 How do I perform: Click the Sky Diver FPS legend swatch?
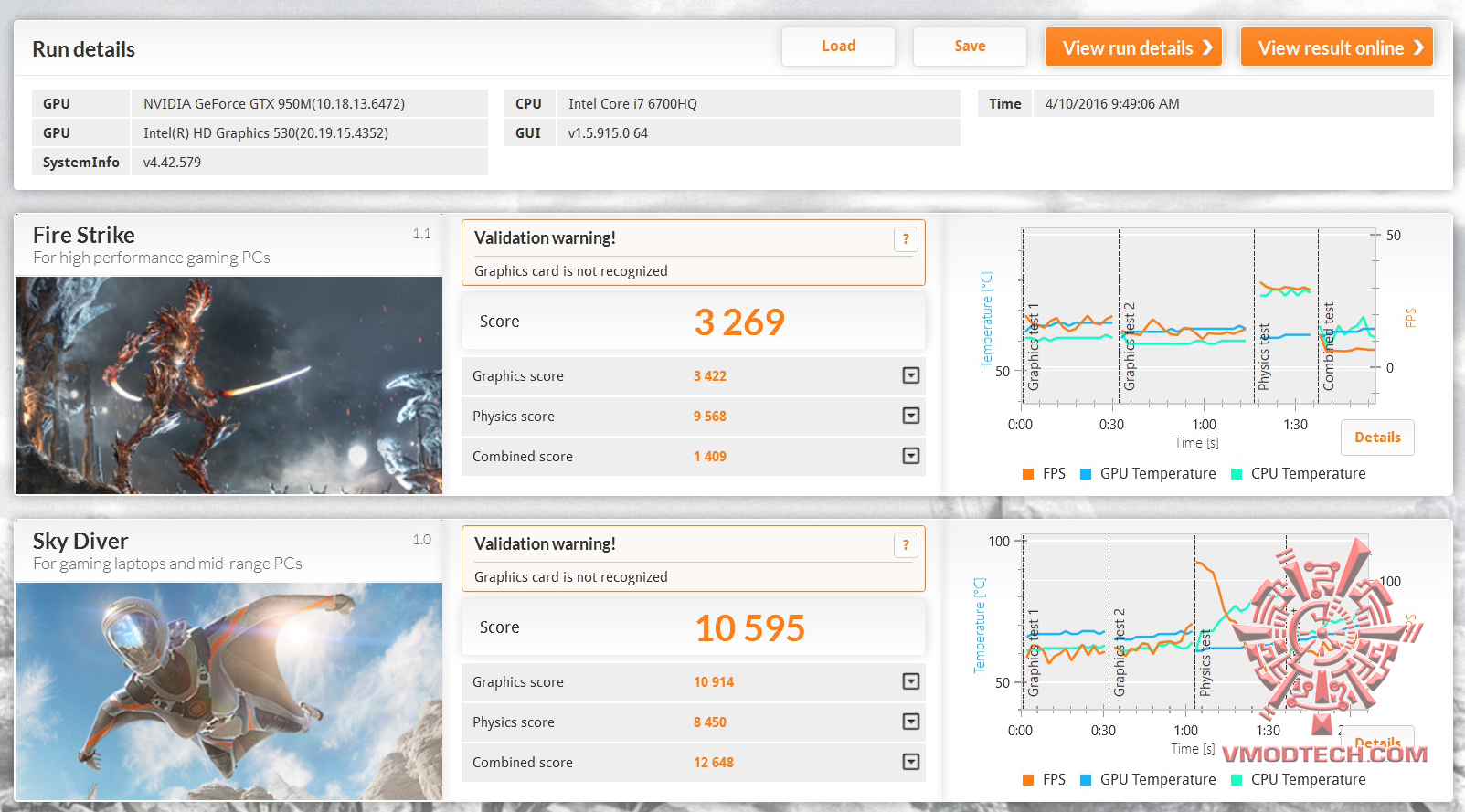coord(1028,780)
